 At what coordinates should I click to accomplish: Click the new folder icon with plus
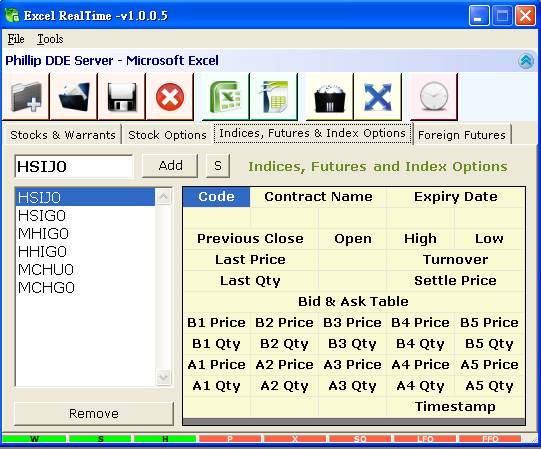(x=26, y=97)
